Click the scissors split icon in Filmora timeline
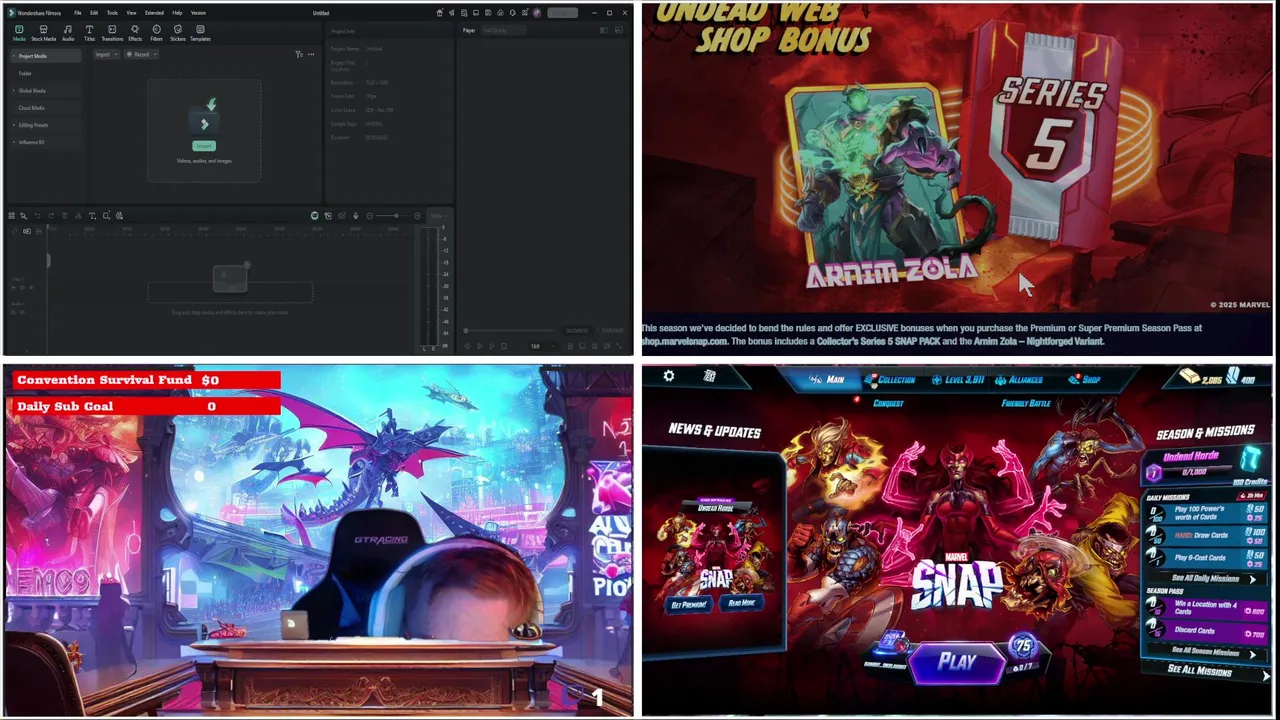The width and height of the screenshot is (1280, 720). pyautogui.click(x=78, y=215)
